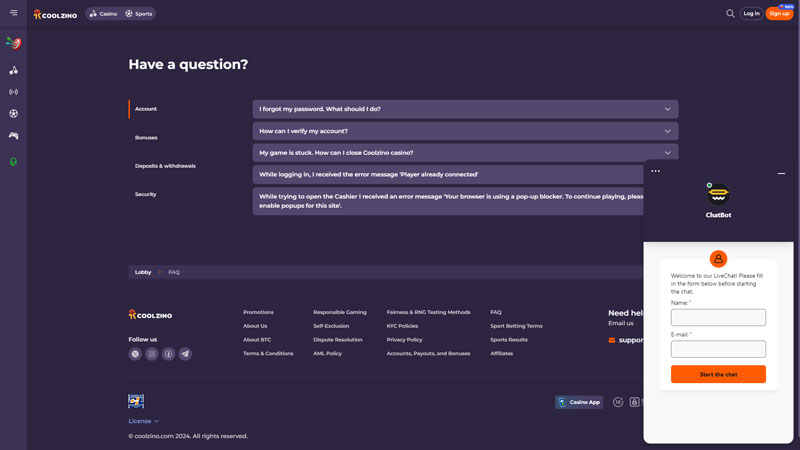Open the Responsible Gaming footer link

click(340, 312)
